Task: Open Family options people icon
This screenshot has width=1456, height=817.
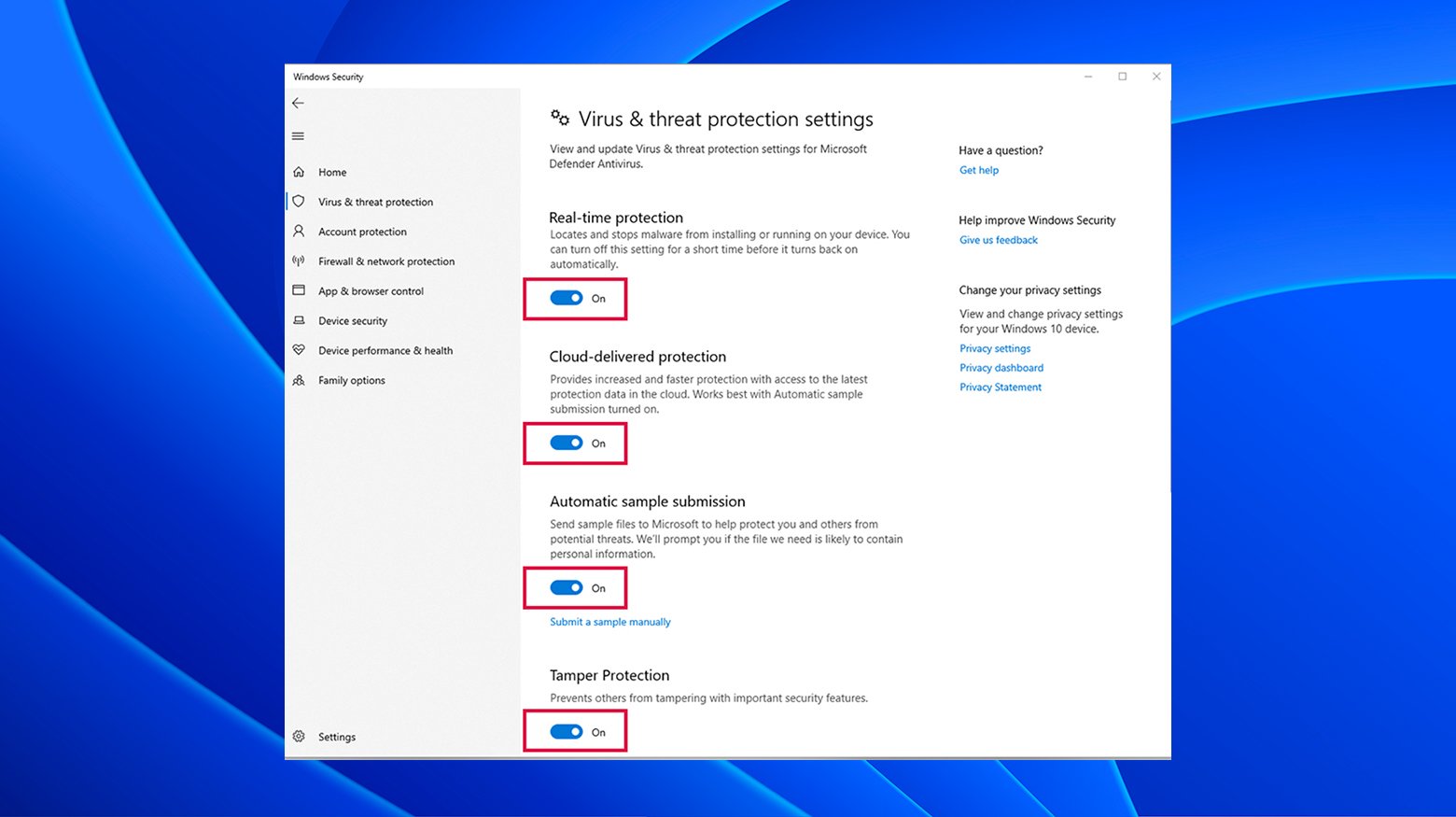Action: tap(299, 380)
